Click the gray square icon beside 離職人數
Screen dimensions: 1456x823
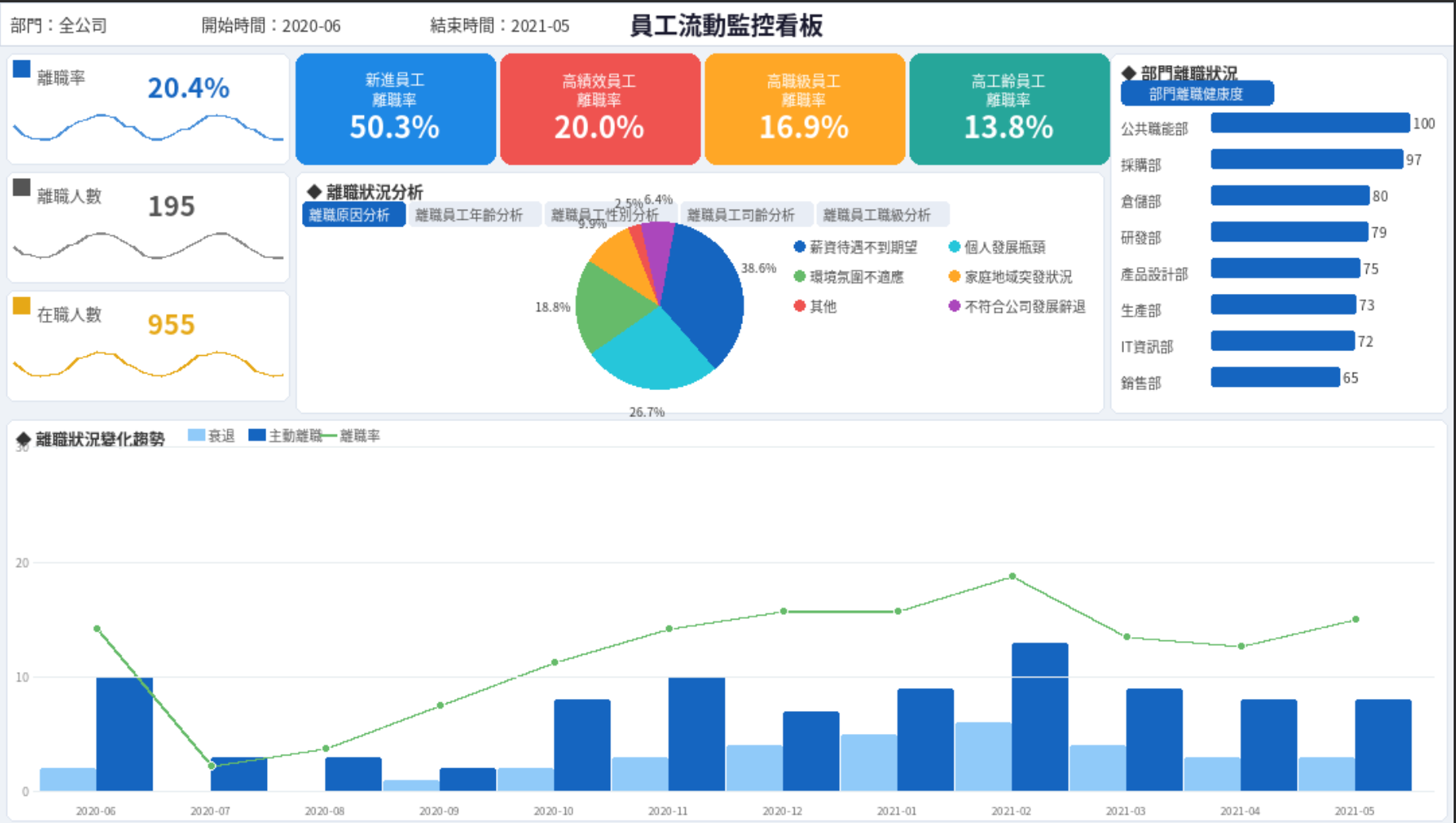pos(21,187)
